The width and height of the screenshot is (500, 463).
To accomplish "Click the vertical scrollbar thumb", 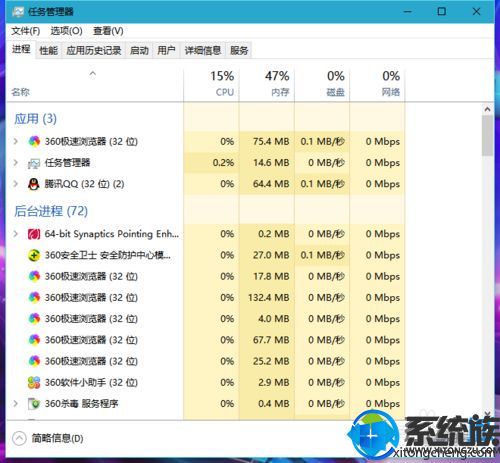I will pyautogui.click(x=487, y=135).
